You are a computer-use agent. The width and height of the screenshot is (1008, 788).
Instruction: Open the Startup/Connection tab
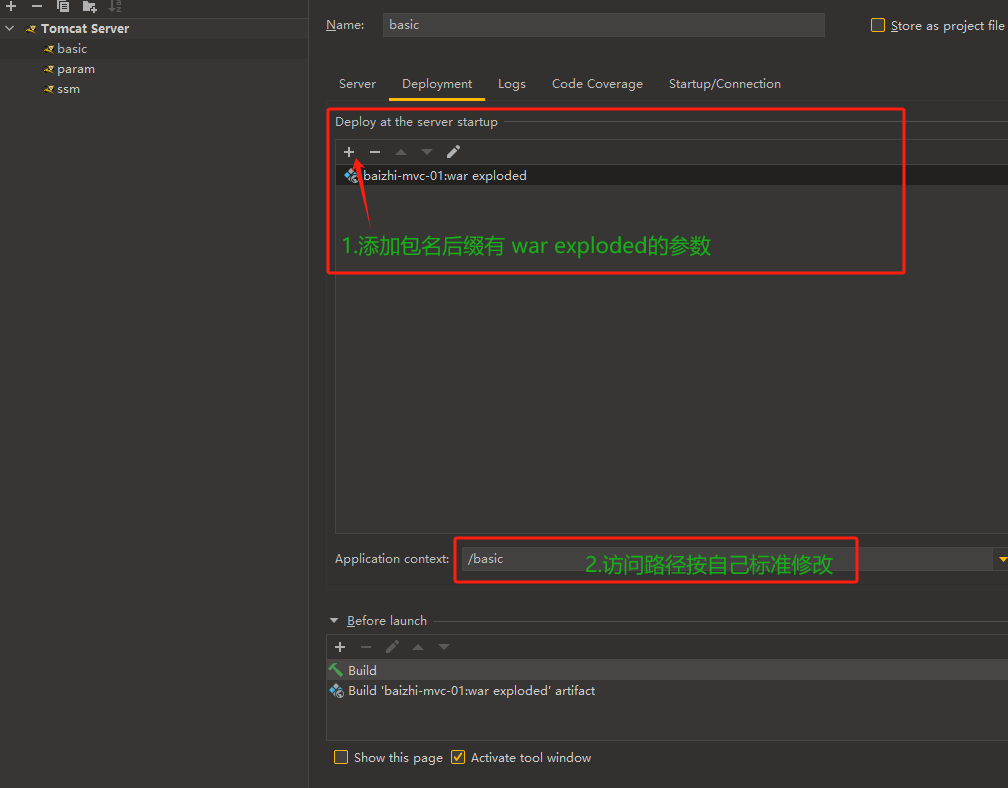pyautogui.click(x=724, y=84)
